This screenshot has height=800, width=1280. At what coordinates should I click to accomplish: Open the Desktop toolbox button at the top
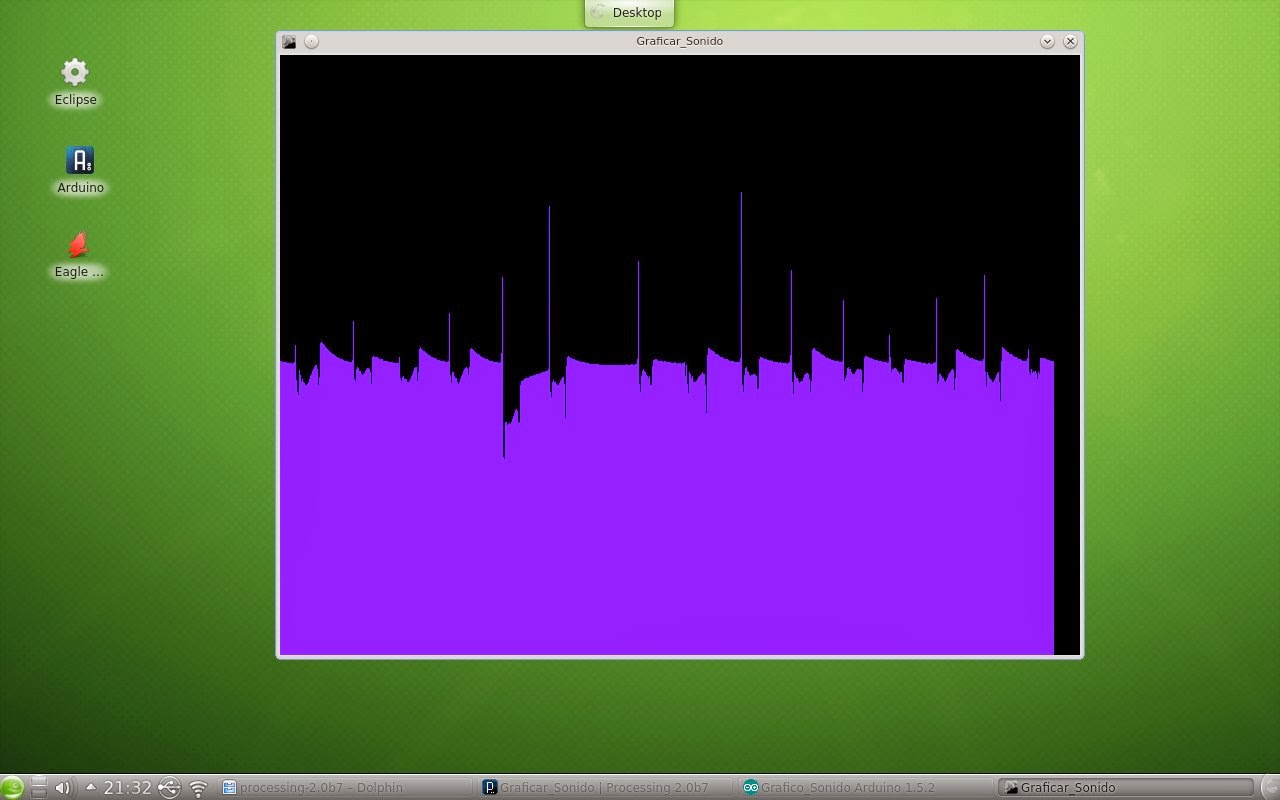tap(629, 13)
